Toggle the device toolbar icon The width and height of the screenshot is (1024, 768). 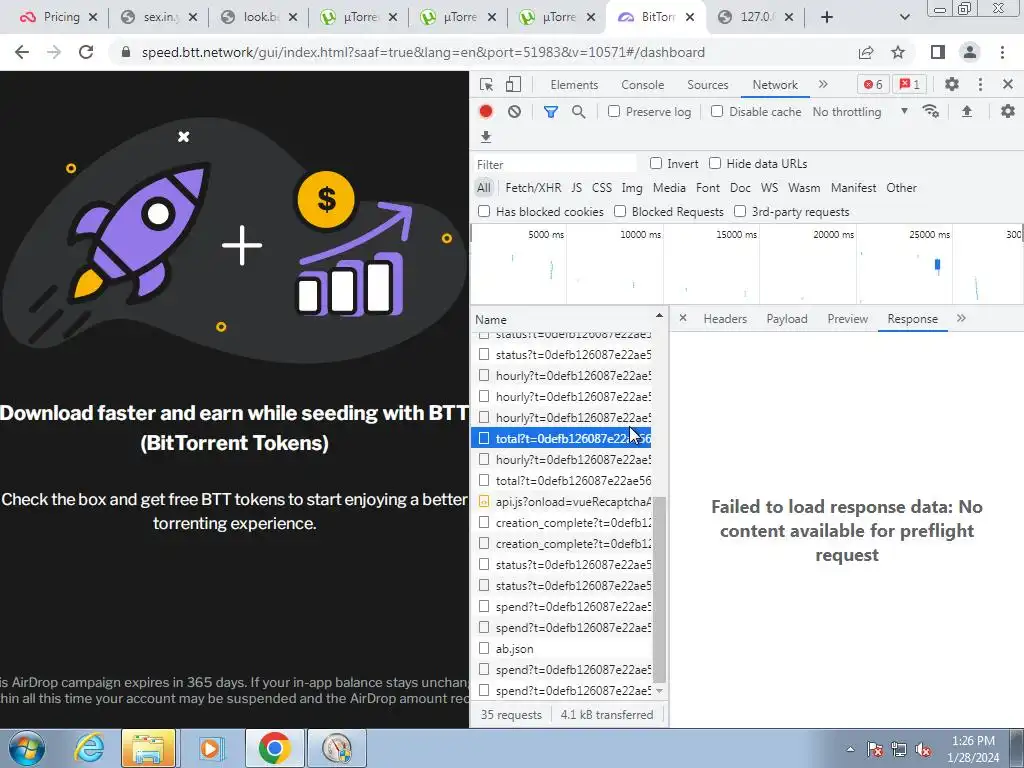tap(513, 85)
